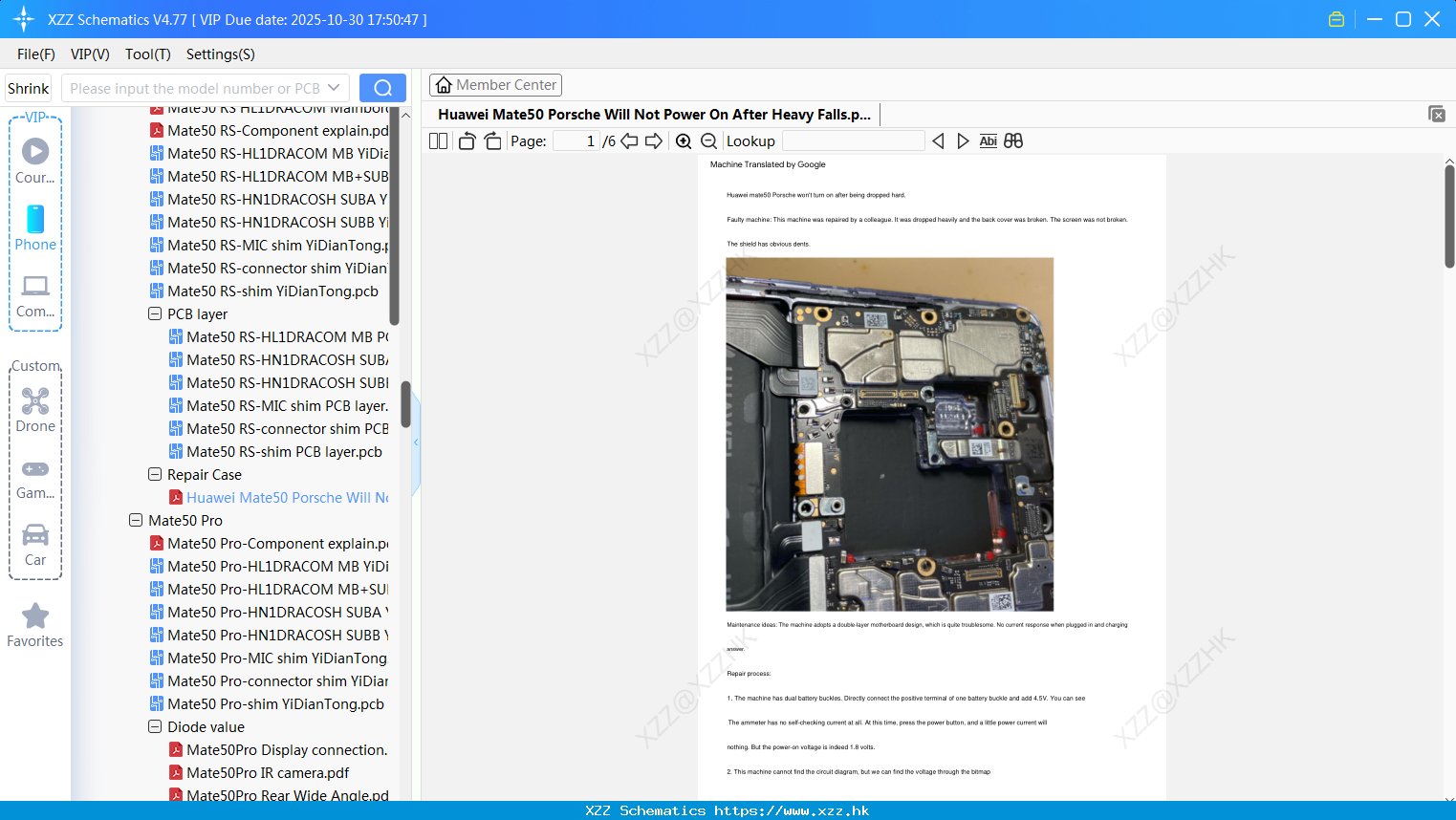Open Mate50 RS-shim PCB layer.pcb
This screenshot has height=820, width=1456.
pyautogui.click(x=276, y=451)
